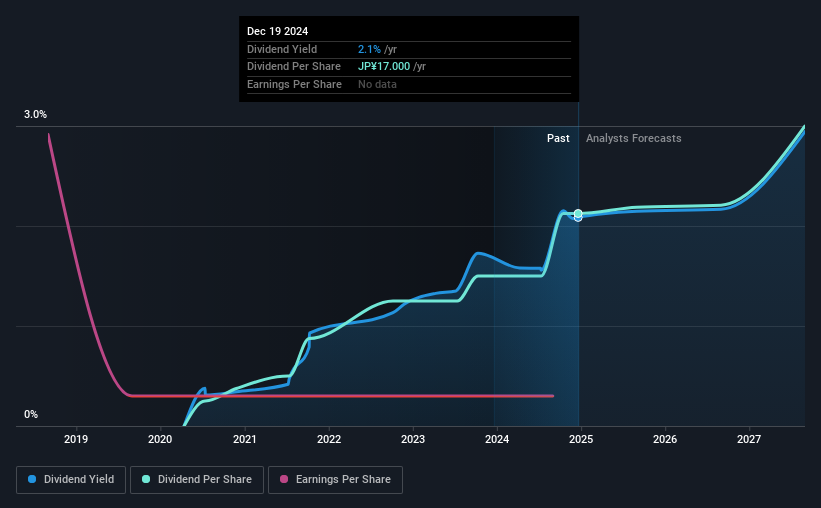Click the Earnings Per Share tooltip row label

(x=294, y=84)
